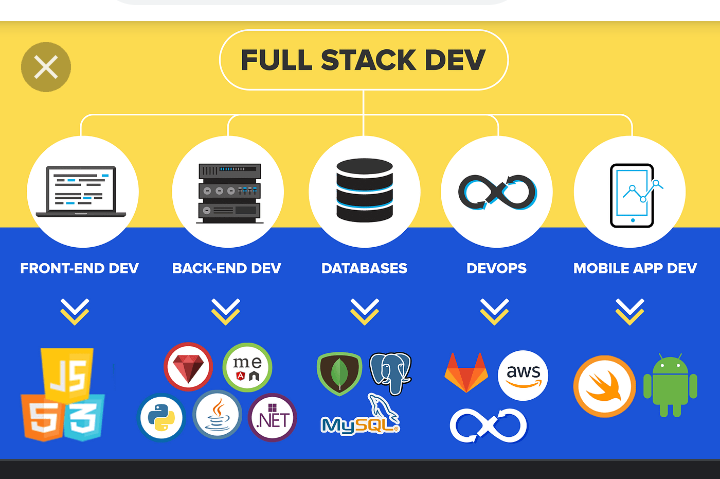Click the MongoDB leaf shield logo

click(x=340, y=374)
